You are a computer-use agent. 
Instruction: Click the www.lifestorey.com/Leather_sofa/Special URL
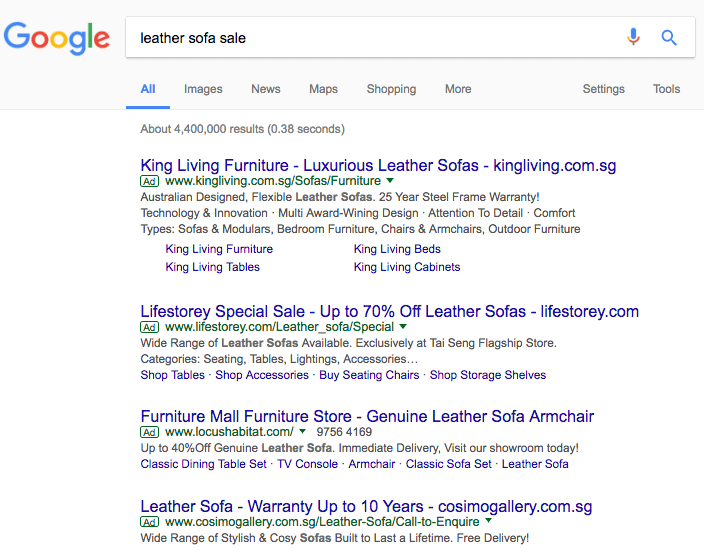pyautogui.click(x=279, y=327)
